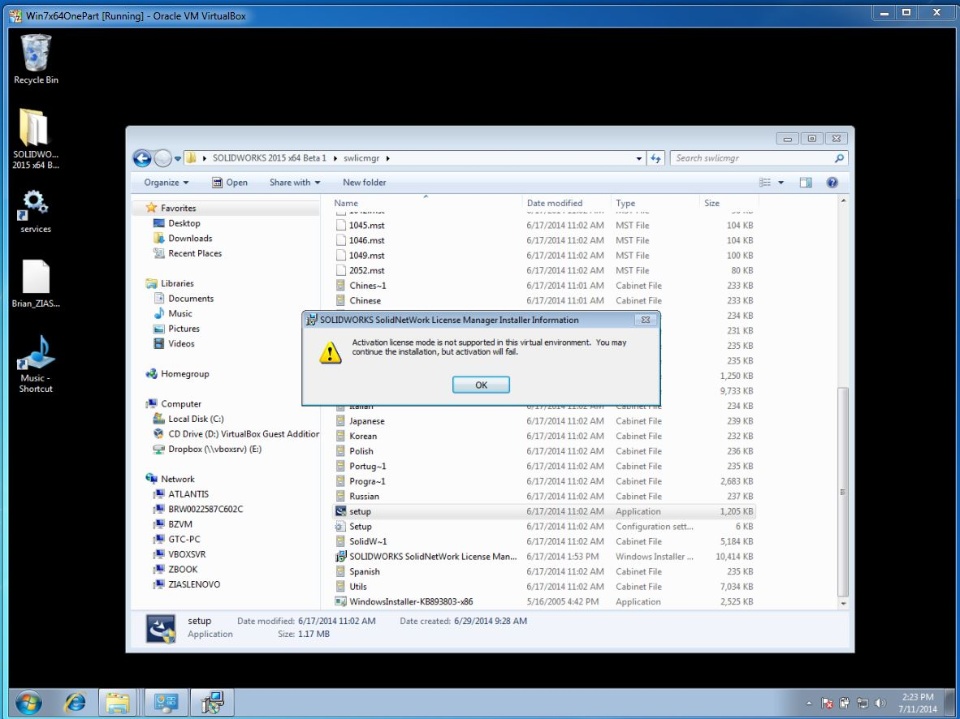
Task: Open the Organize menu
Action: click(x=166, y=183)
